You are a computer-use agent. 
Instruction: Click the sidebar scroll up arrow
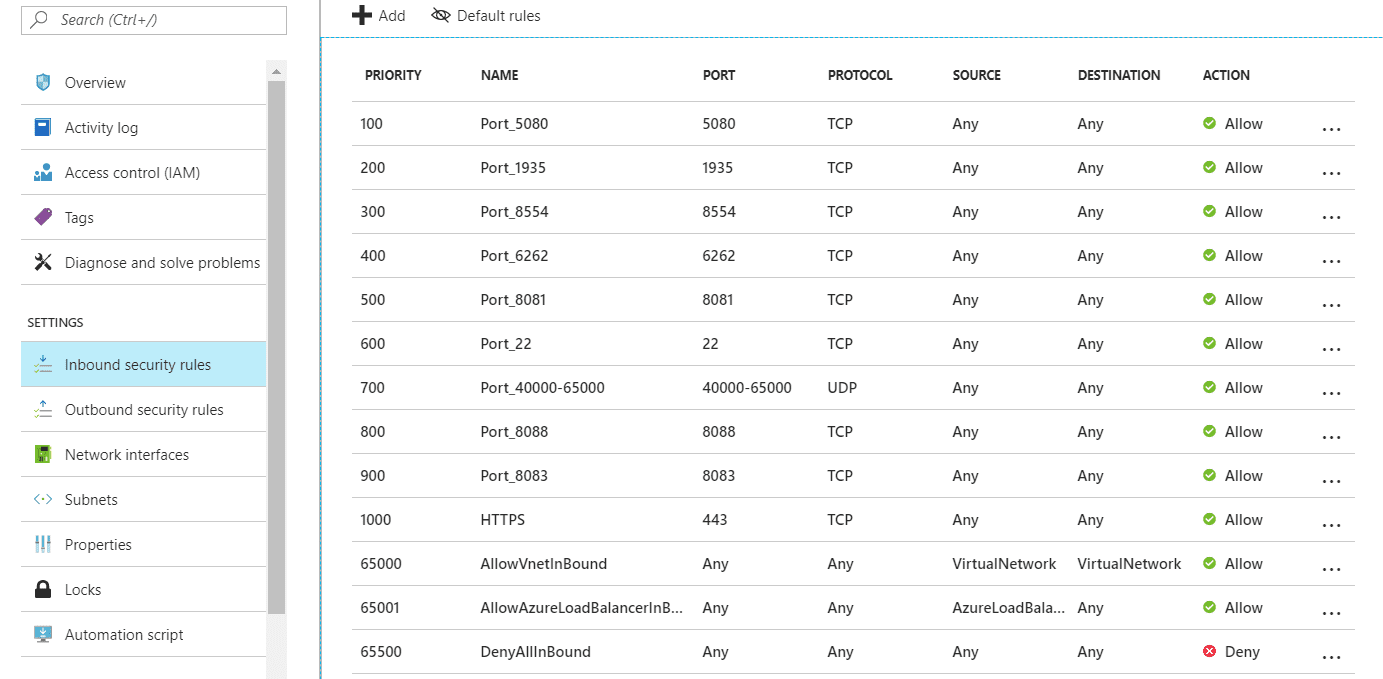click(276, 70)
